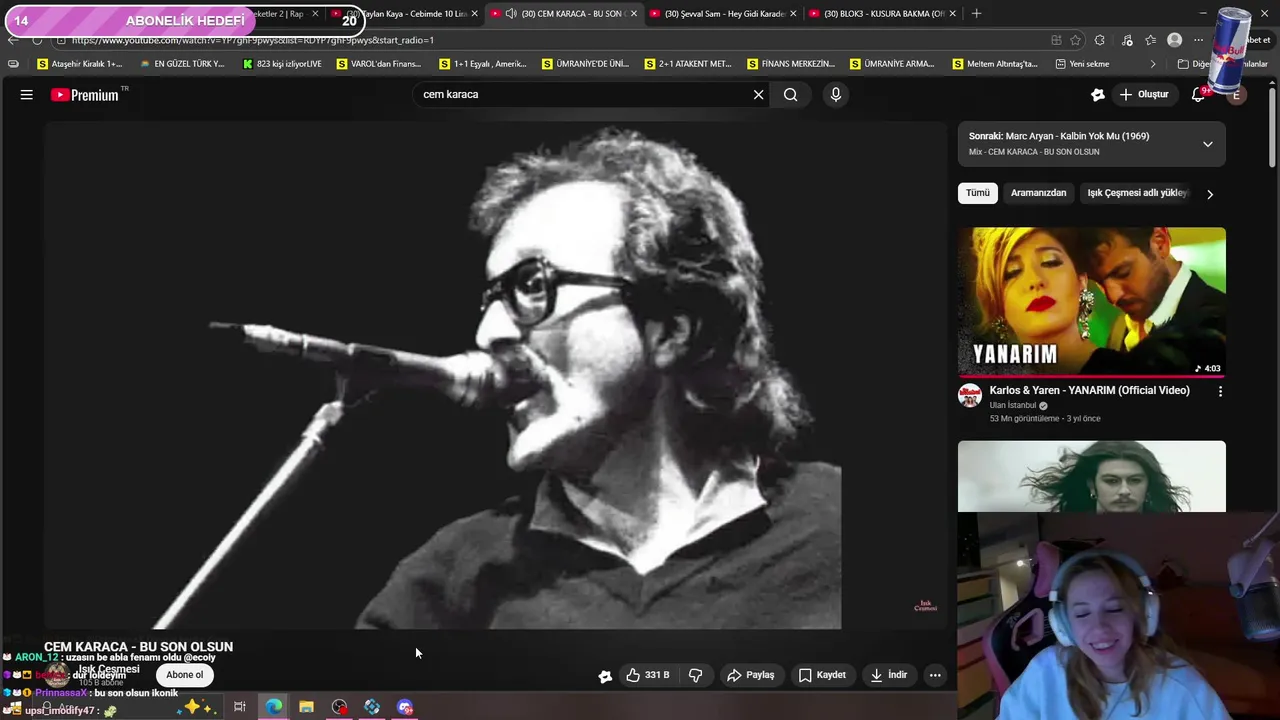1280x720 pixels.
Task: Close the Şevval Sam browser tab
Action: click(x=793, y=14)
